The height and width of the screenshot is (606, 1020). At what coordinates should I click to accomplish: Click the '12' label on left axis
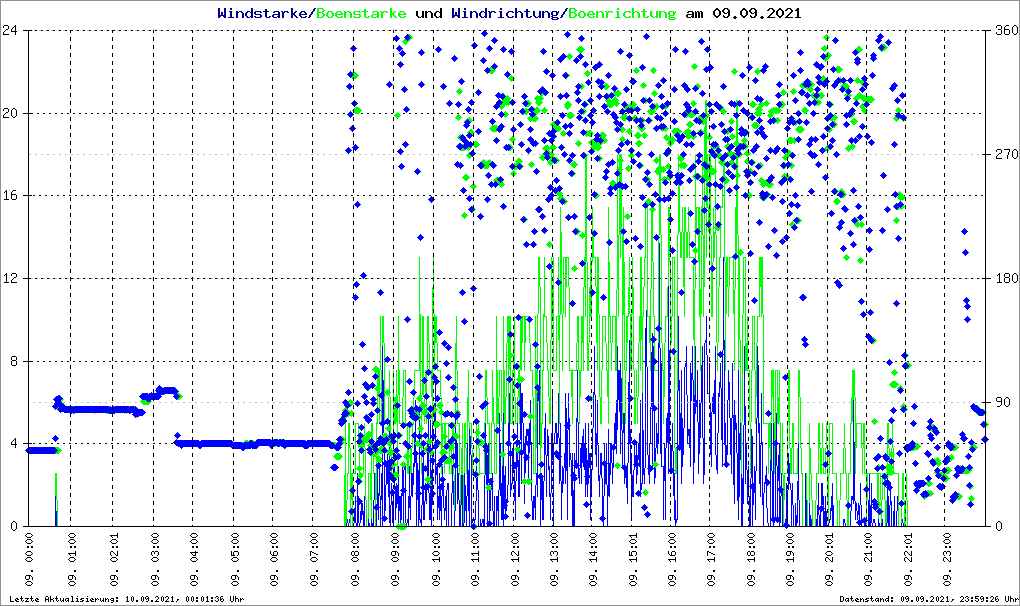click(18, 278)
